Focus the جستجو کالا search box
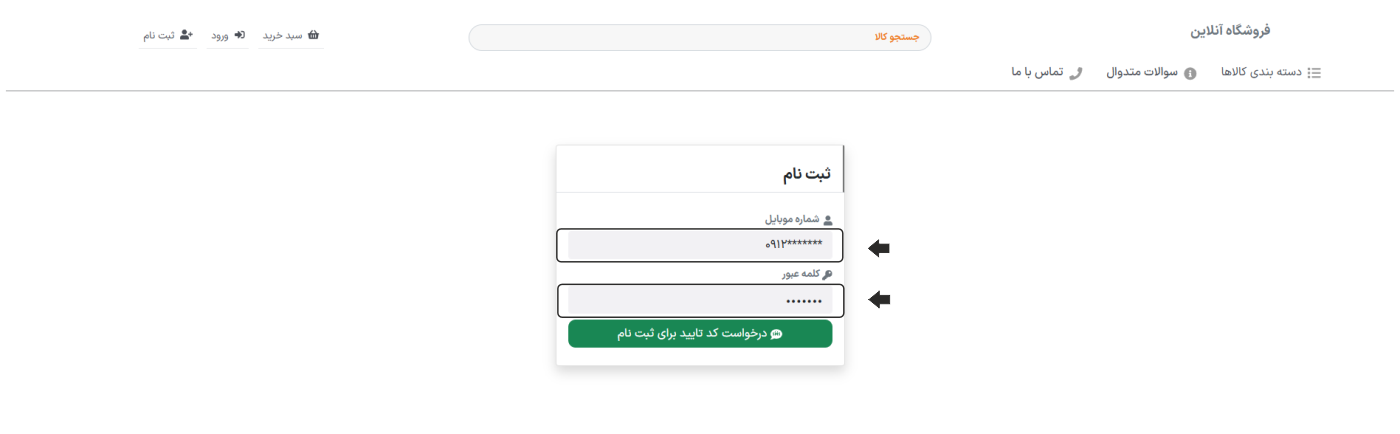The width and height of the screenshot is (1400, 434). (700, 38)
